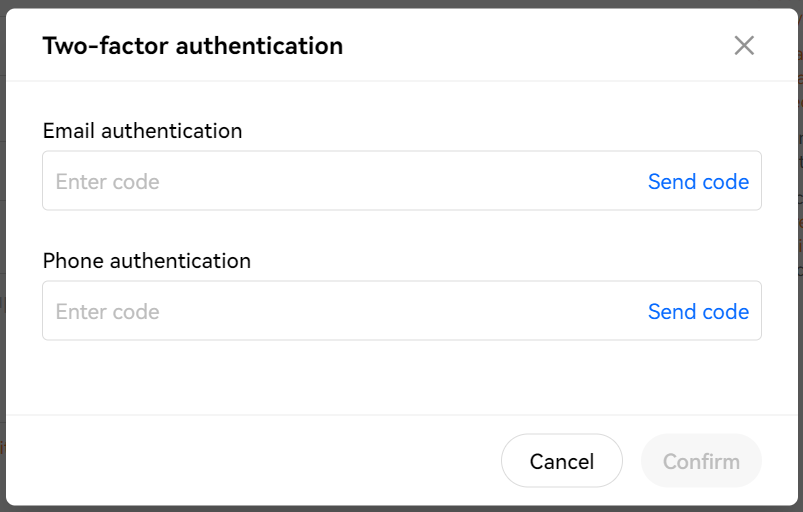Send code for Email authentication
The height and width of the screenshot is (512, 803).
pos(698,181)
